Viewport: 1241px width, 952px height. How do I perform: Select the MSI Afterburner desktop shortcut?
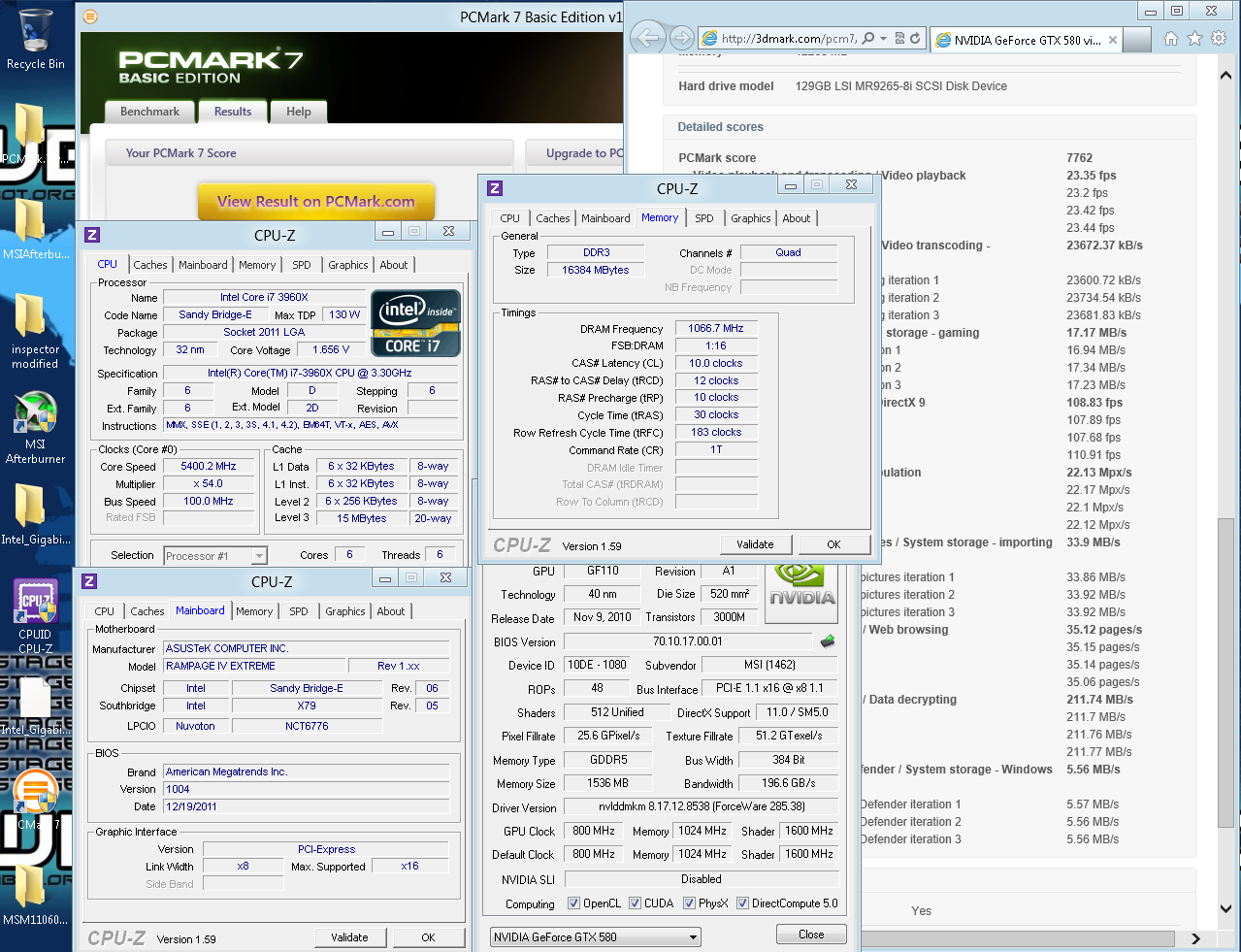click(x=35, y=428)
